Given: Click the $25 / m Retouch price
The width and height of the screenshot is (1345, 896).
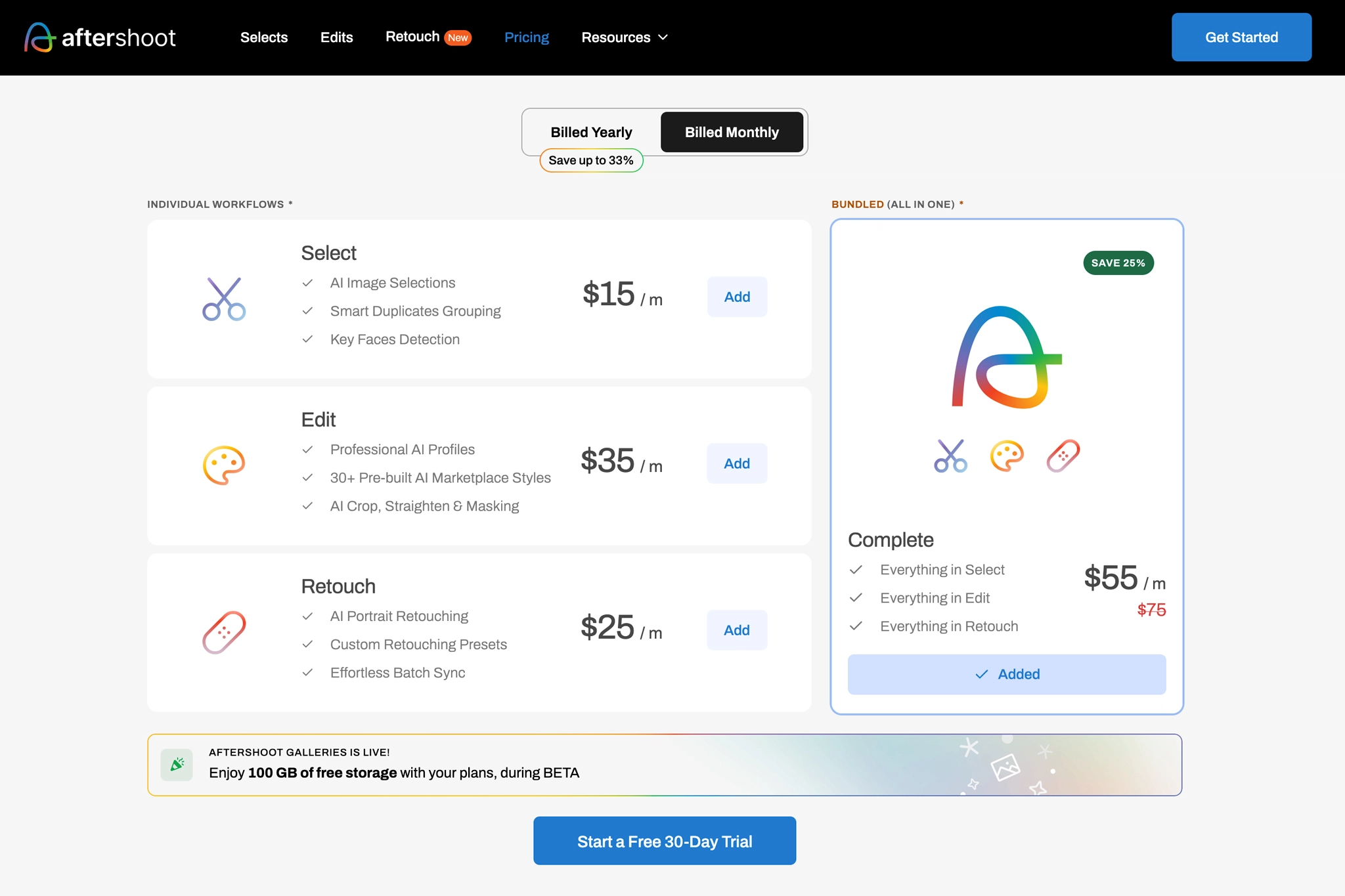Looking at the screenshot, I should click(621, 628).
